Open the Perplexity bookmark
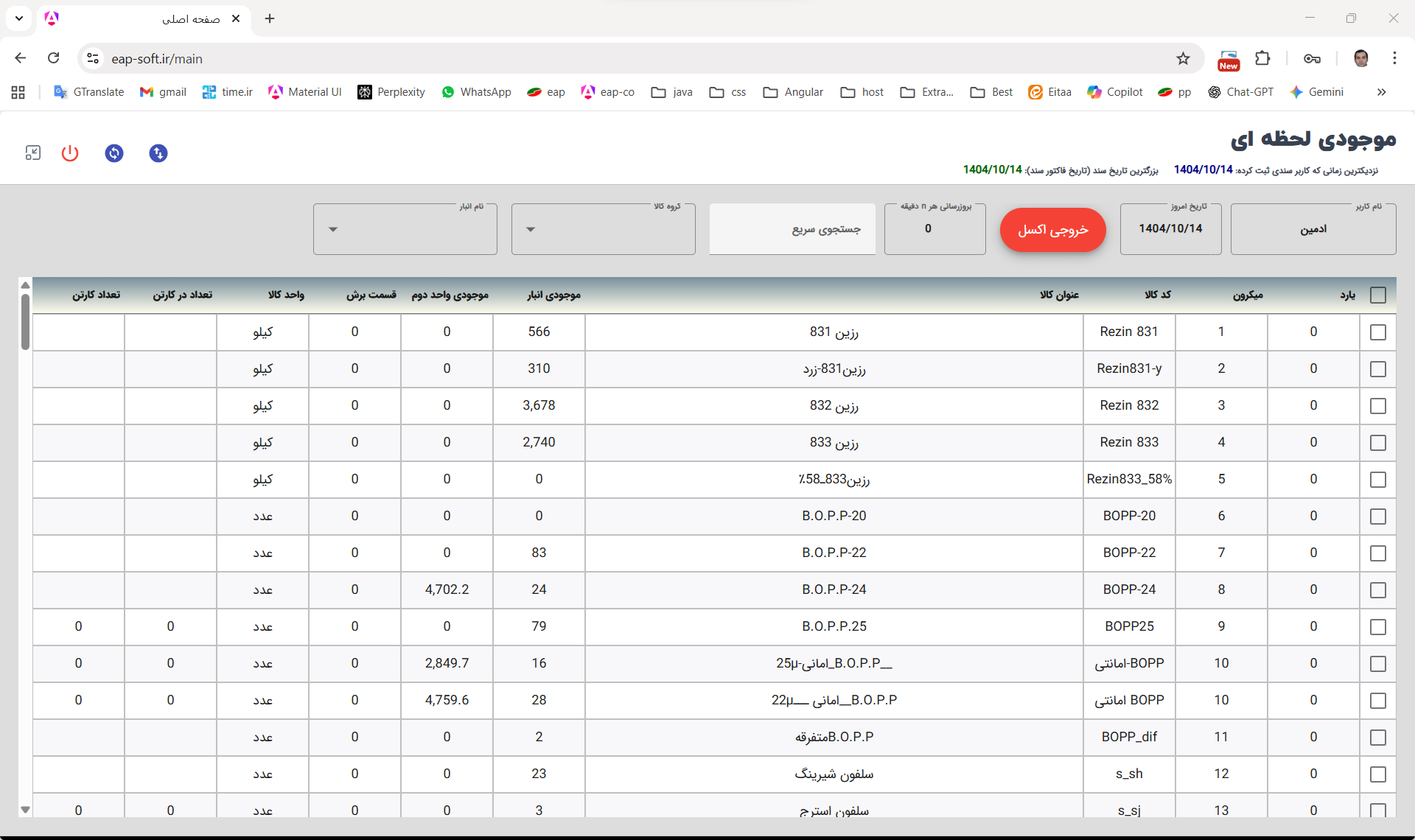This screenshot has height=840, width=1415. click(x=391, y=92)
